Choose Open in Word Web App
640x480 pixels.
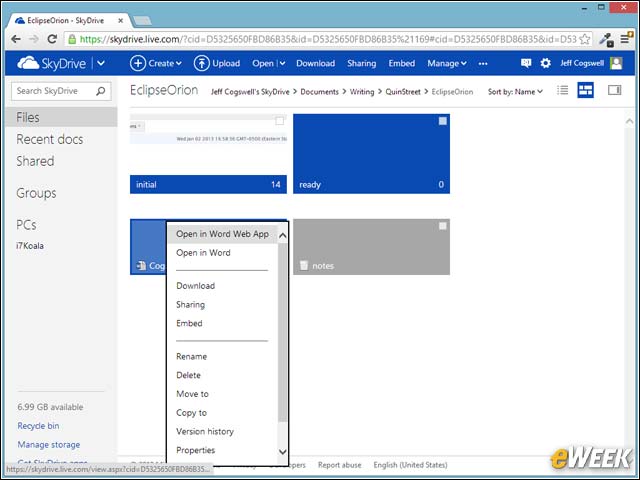(x=222, y=234)
